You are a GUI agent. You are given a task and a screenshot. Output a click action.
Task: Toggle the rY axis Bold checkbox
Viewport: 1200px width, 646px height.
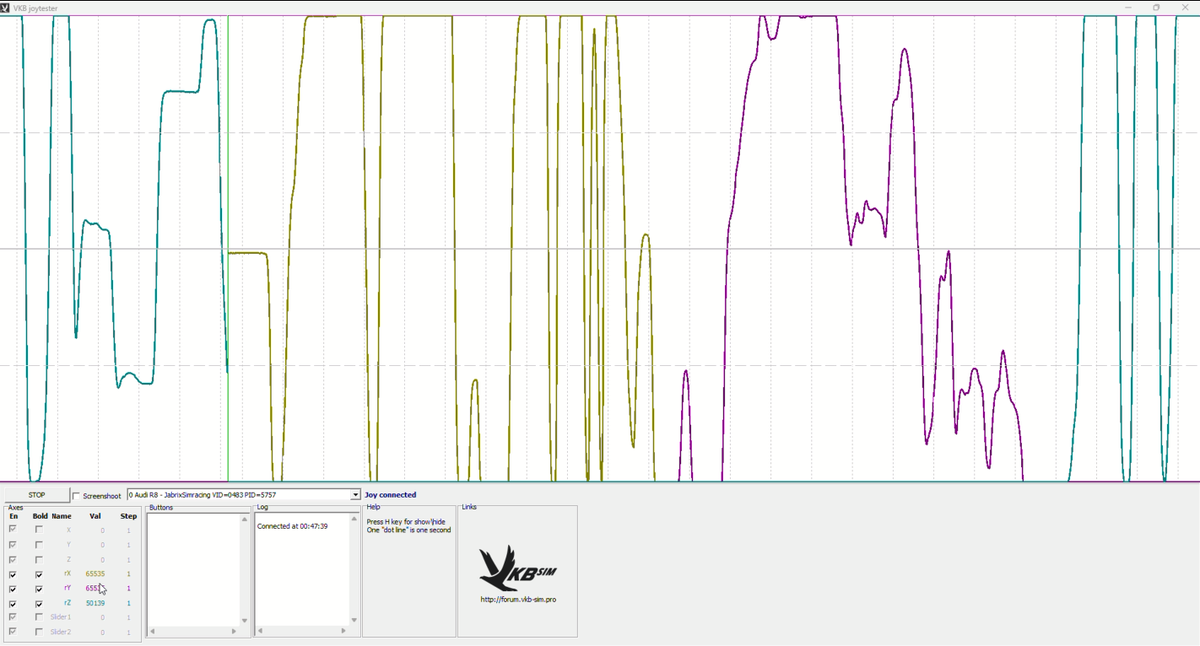point(39,589)
